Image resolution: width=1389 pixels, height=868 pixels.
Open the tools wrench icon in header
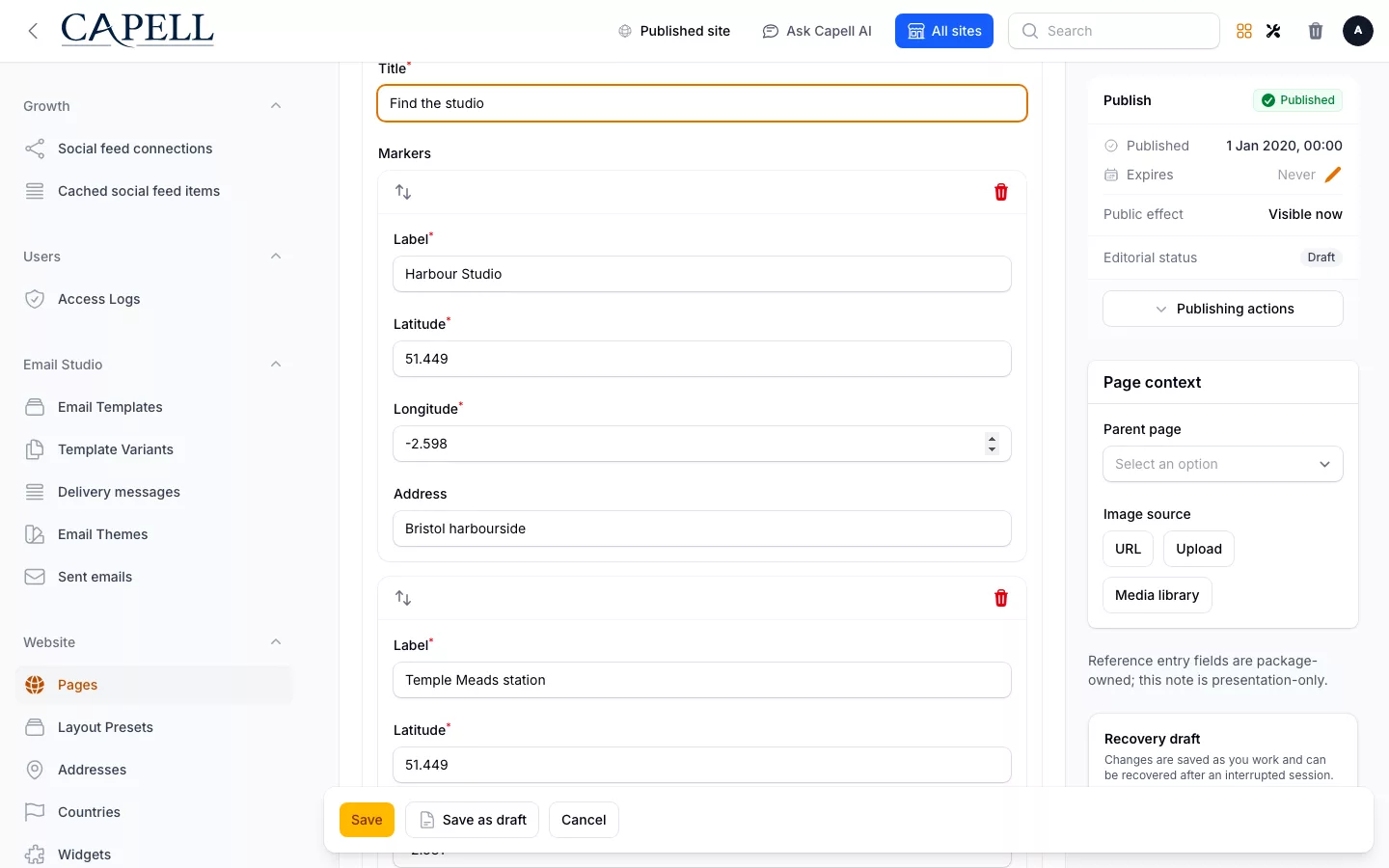click(x=1273, y=31)
